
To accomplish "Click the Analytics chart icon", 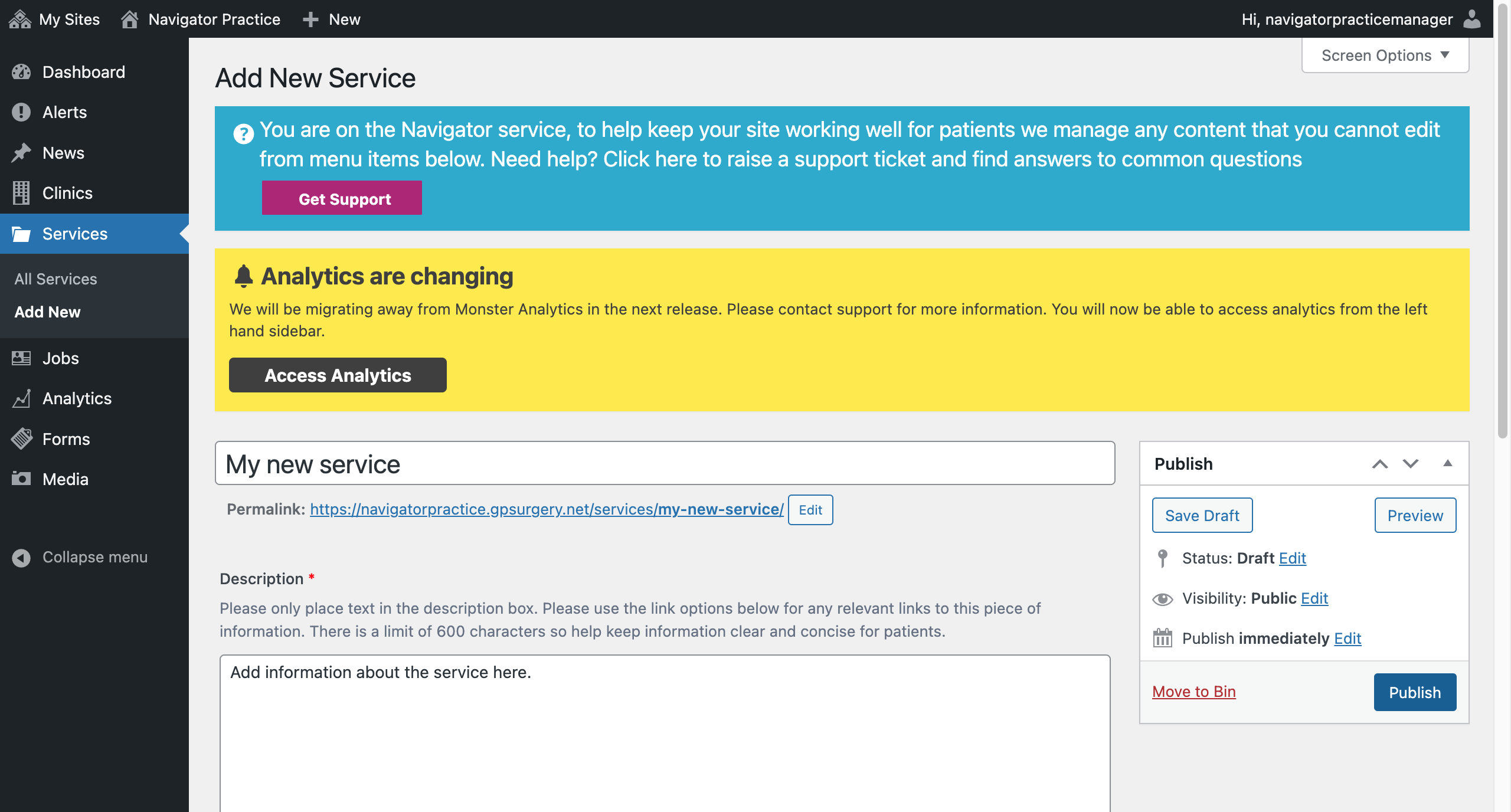I will (21, 398).
